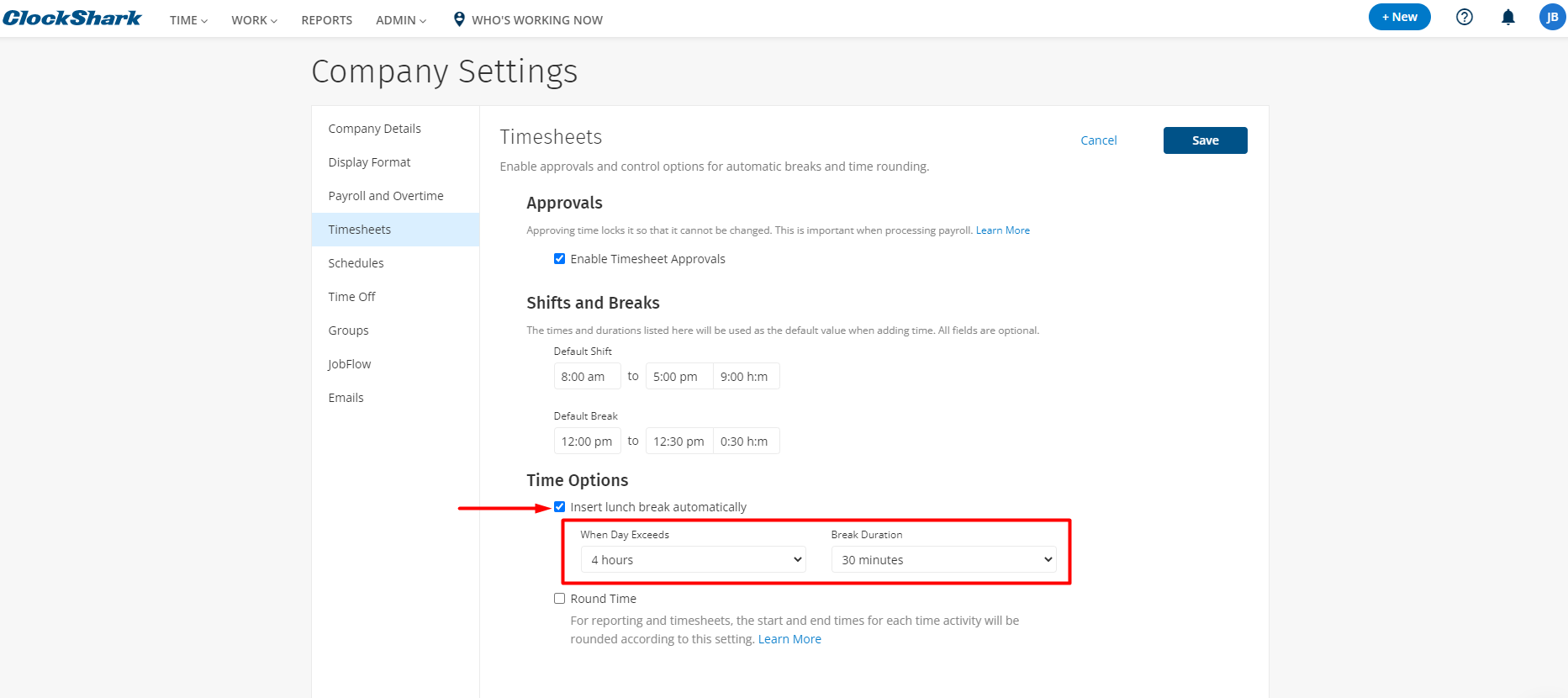1568x698 pixels.
Task: Click the Cancel link
Action: (1099, 140)
